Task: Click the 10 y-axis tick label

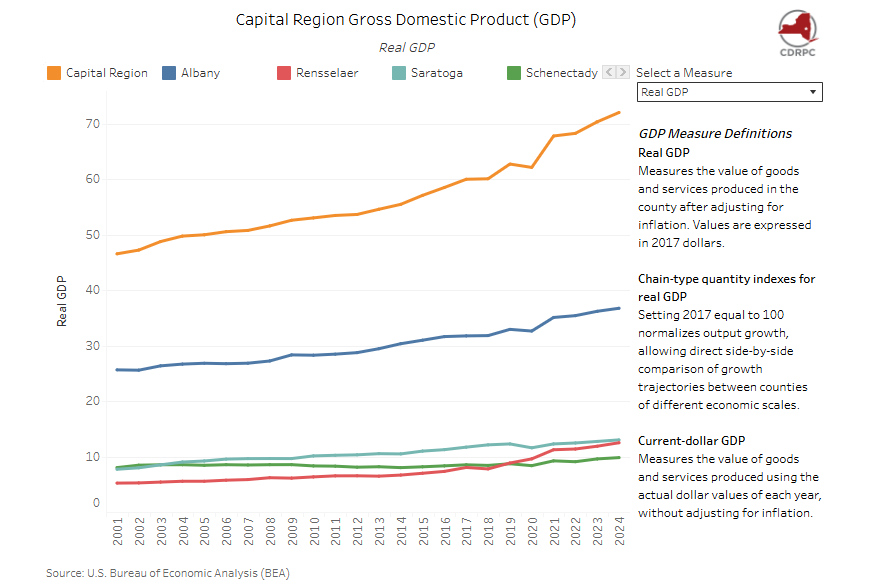Action: [93, 457]
